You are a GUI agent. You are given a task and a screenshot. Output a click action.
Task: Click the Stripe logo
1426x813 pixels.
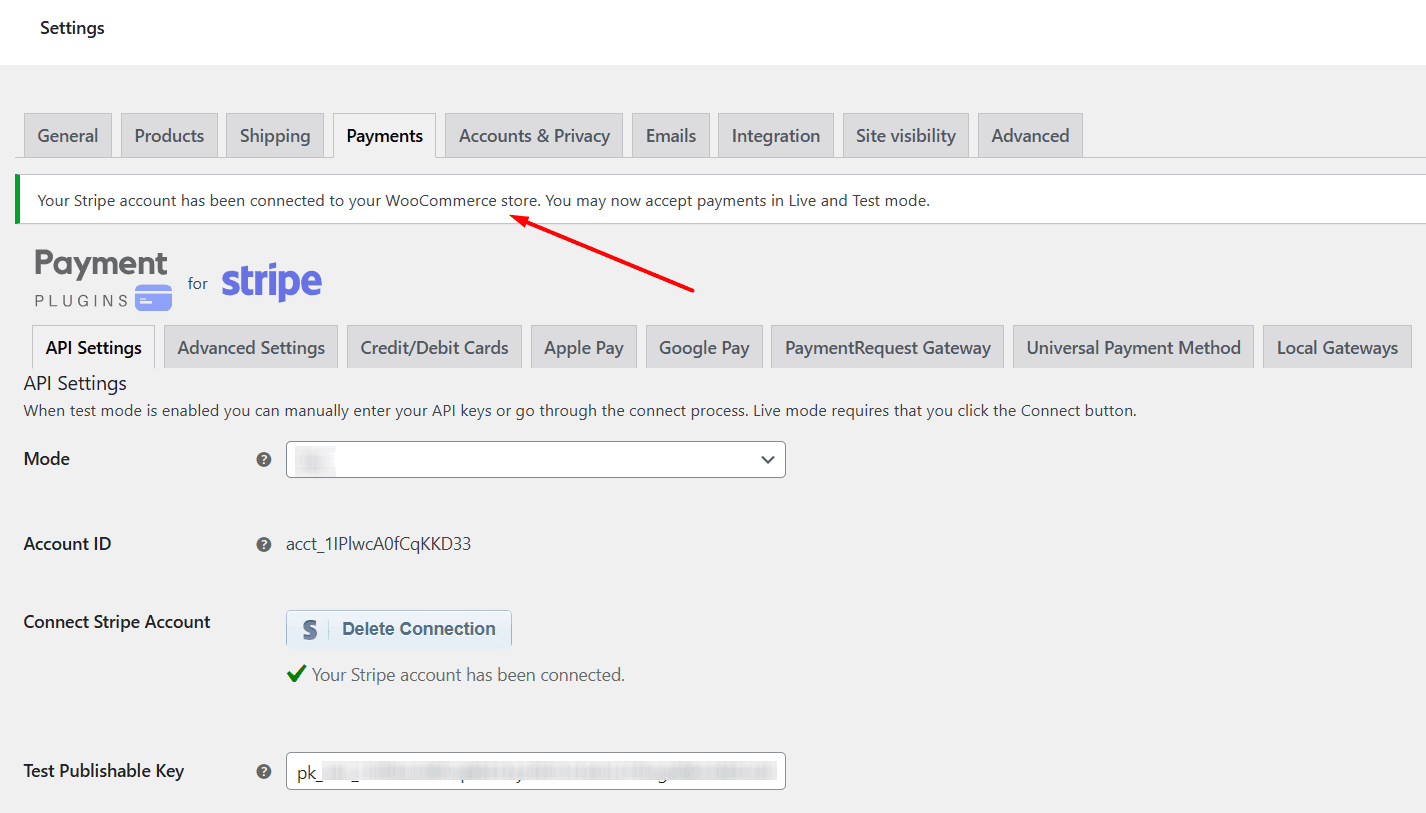tap(272, 282)
